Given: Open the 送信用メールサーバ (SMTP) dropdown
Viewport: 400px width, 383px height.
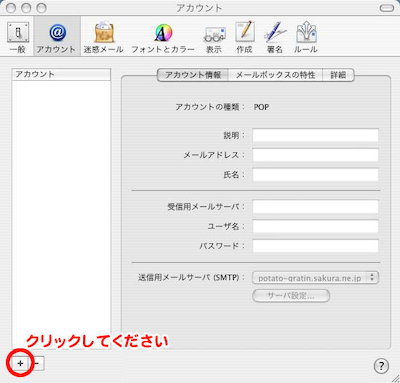Looking at the screenshot, I should pos(315,277).
